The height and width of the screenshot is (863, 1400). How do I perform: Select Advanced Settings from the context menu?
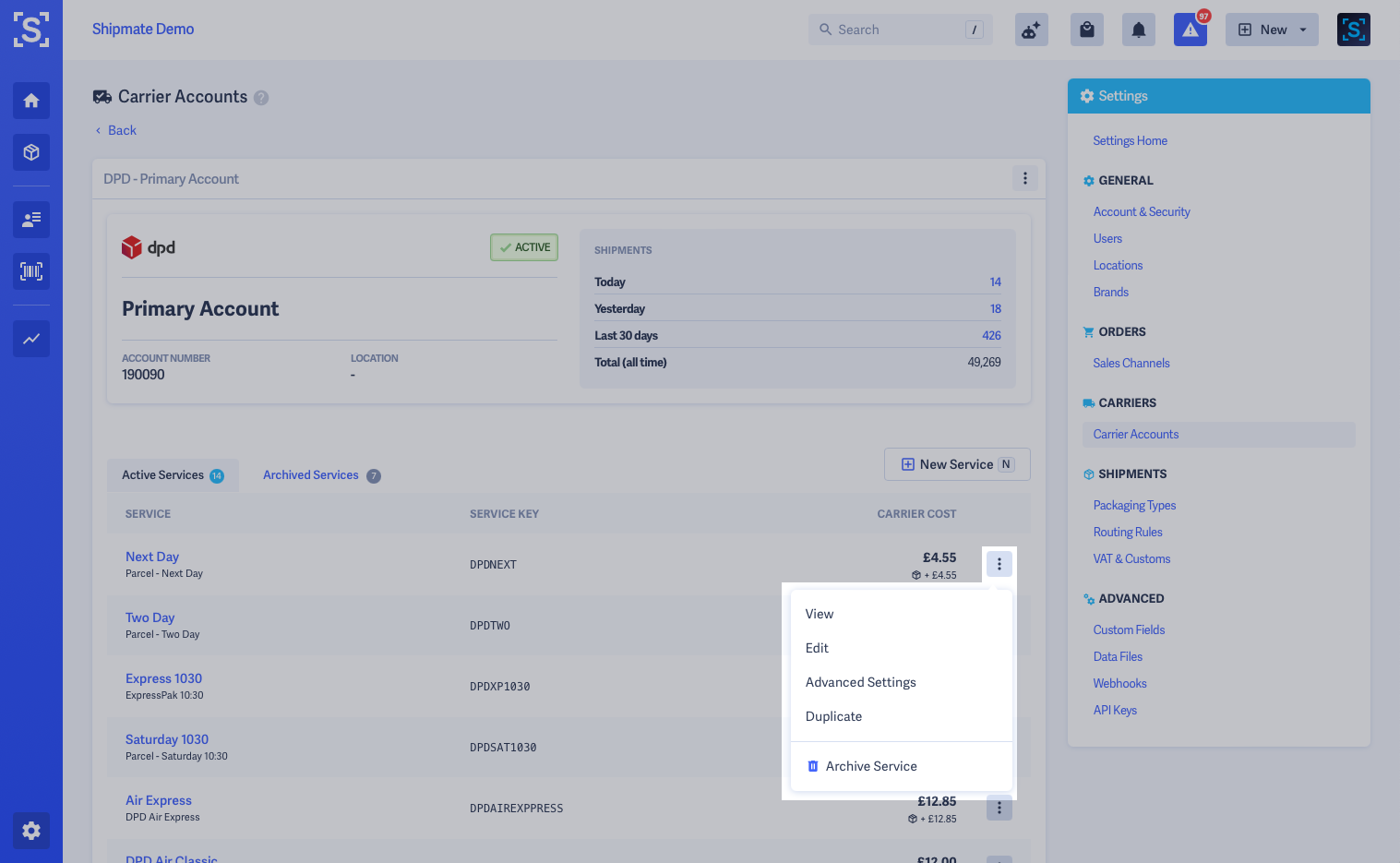(860, 682)
